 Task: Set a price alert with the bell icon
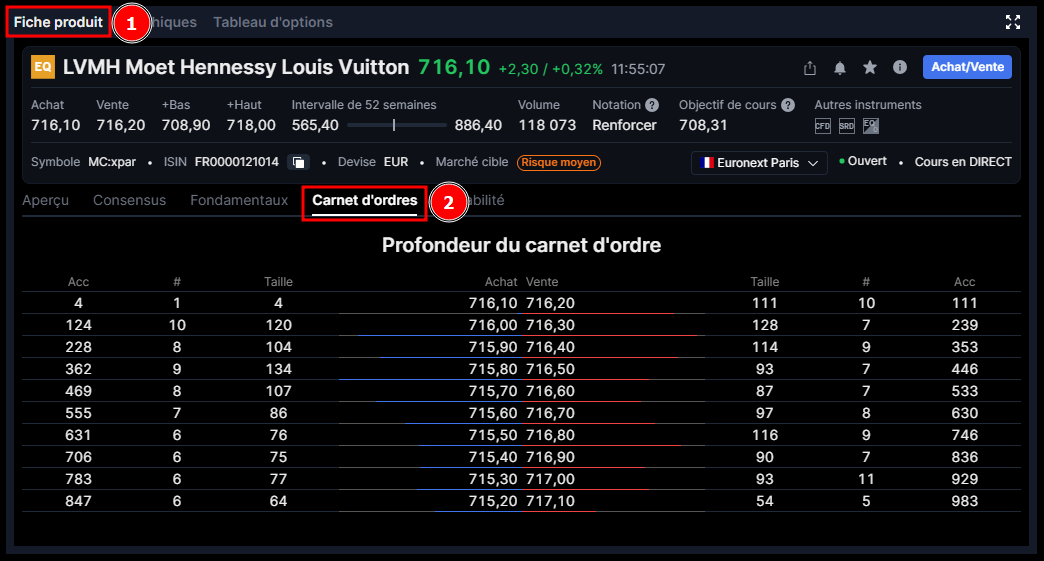click(840, 68)
